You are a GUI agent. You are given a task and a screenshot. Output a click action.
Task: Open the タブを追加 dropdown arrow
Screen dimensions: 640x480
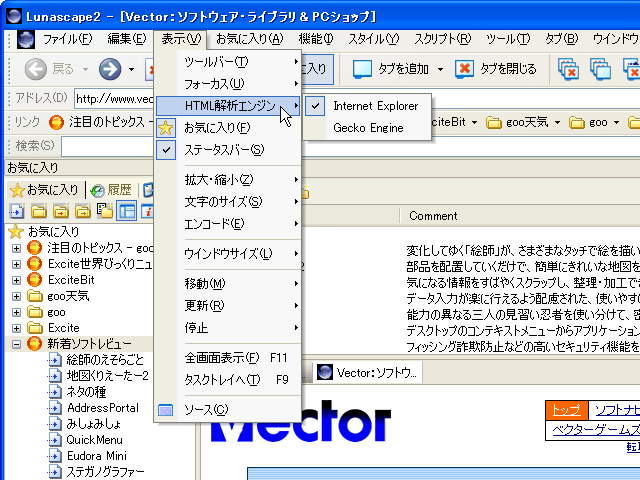(440, 69)
